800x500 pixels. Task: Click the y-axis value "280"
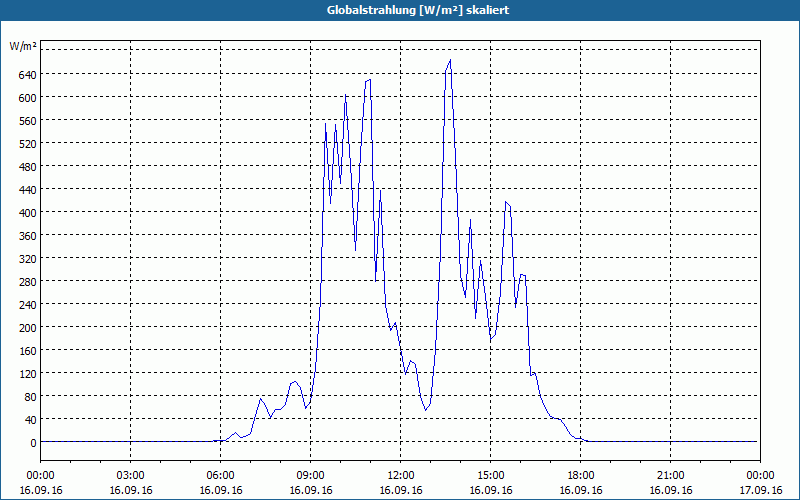tap(28, 282)
